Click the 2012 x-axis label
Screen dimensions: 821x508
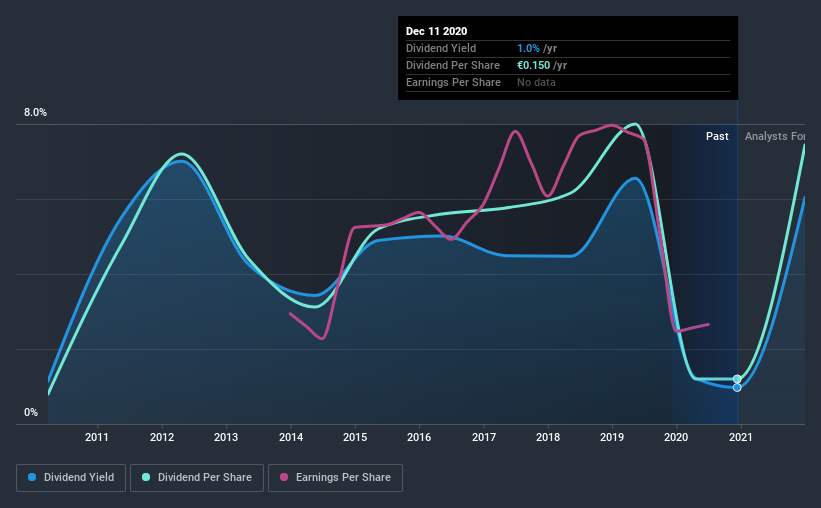pyautogui.click(x=162, y=437)
